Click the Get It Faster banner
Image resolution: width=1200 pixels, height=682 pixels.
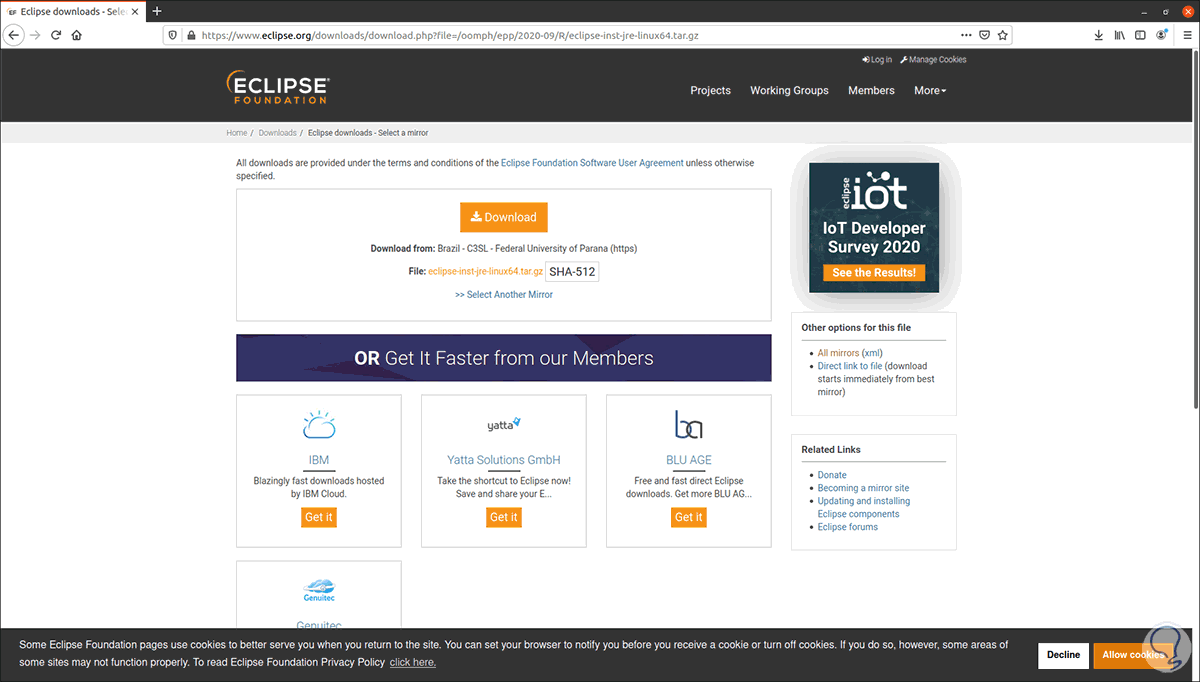click(x=504, y=358)
